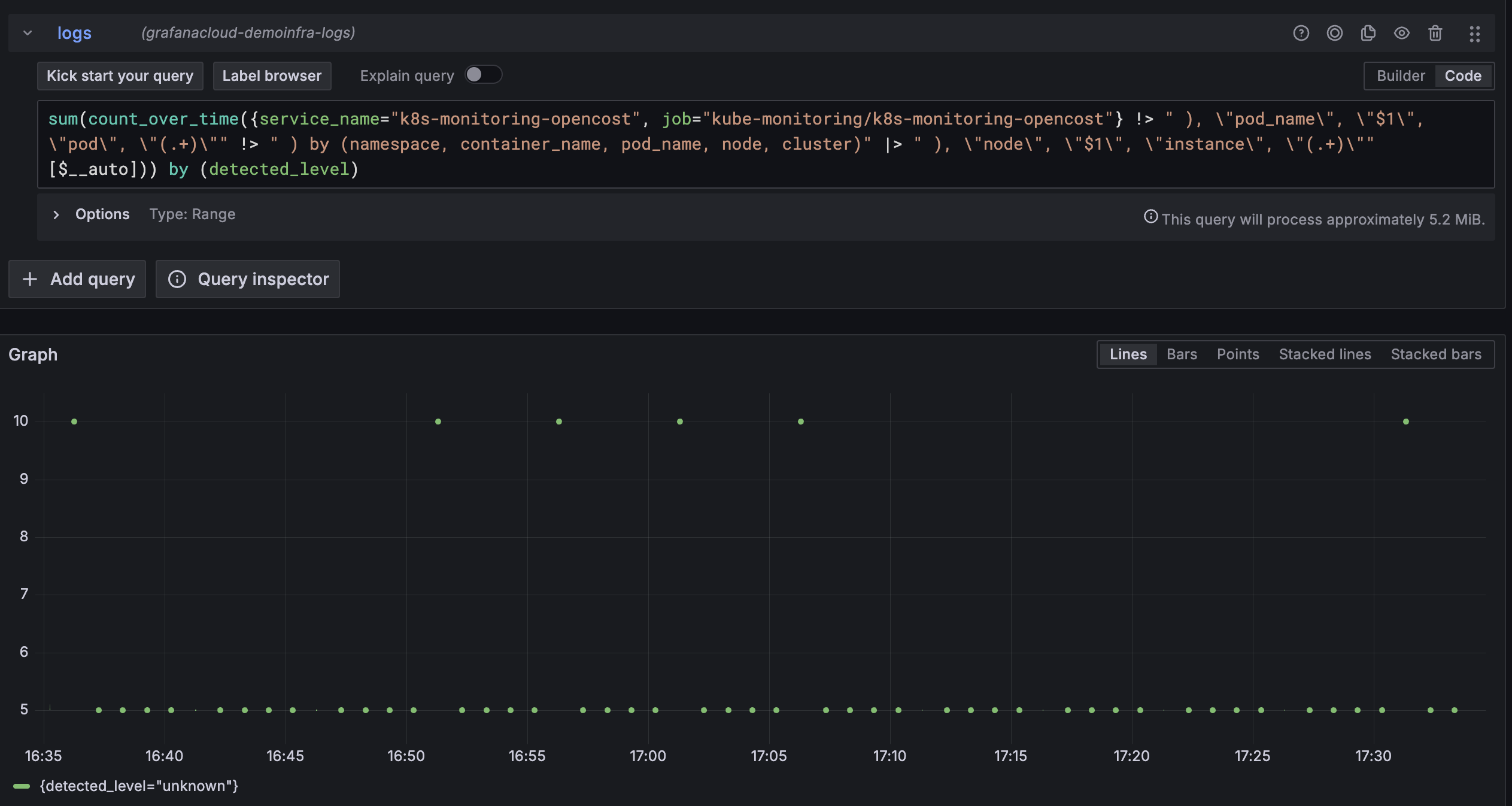Viewport: 1512px width, 806px height.
Task: Click inside the LogQL query editor
Action: [718, 144]
